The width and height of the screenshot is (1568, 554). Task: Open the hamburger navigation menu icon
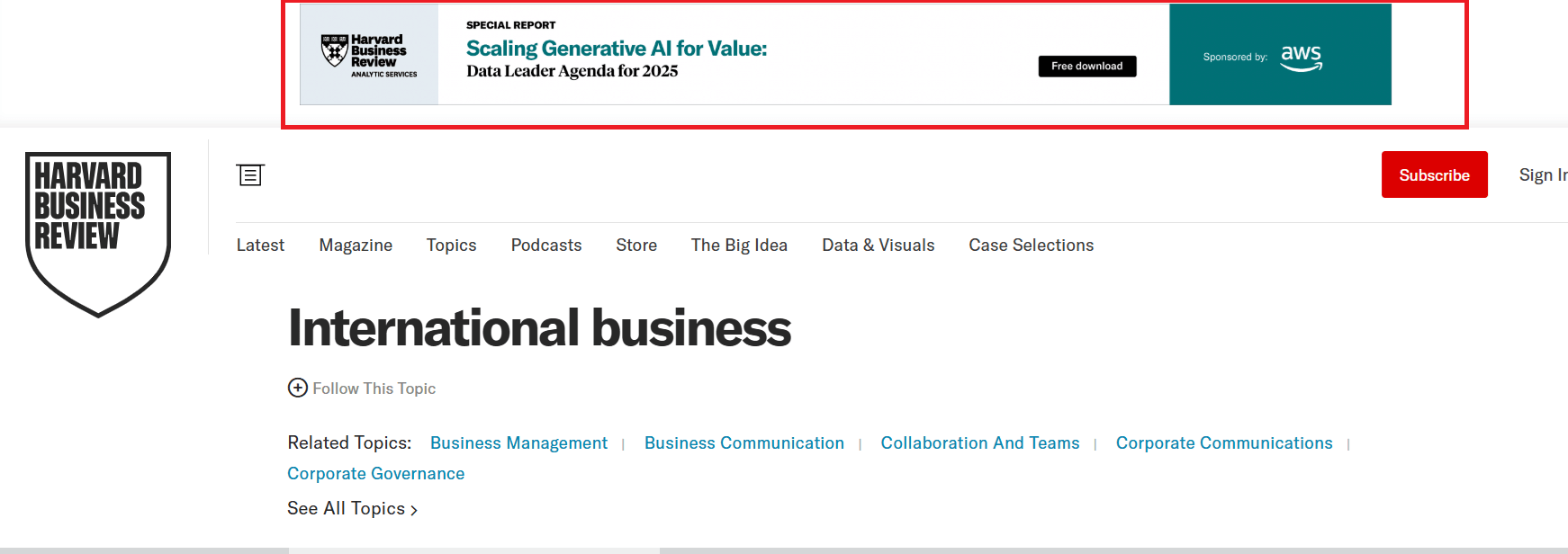[250, 174]
